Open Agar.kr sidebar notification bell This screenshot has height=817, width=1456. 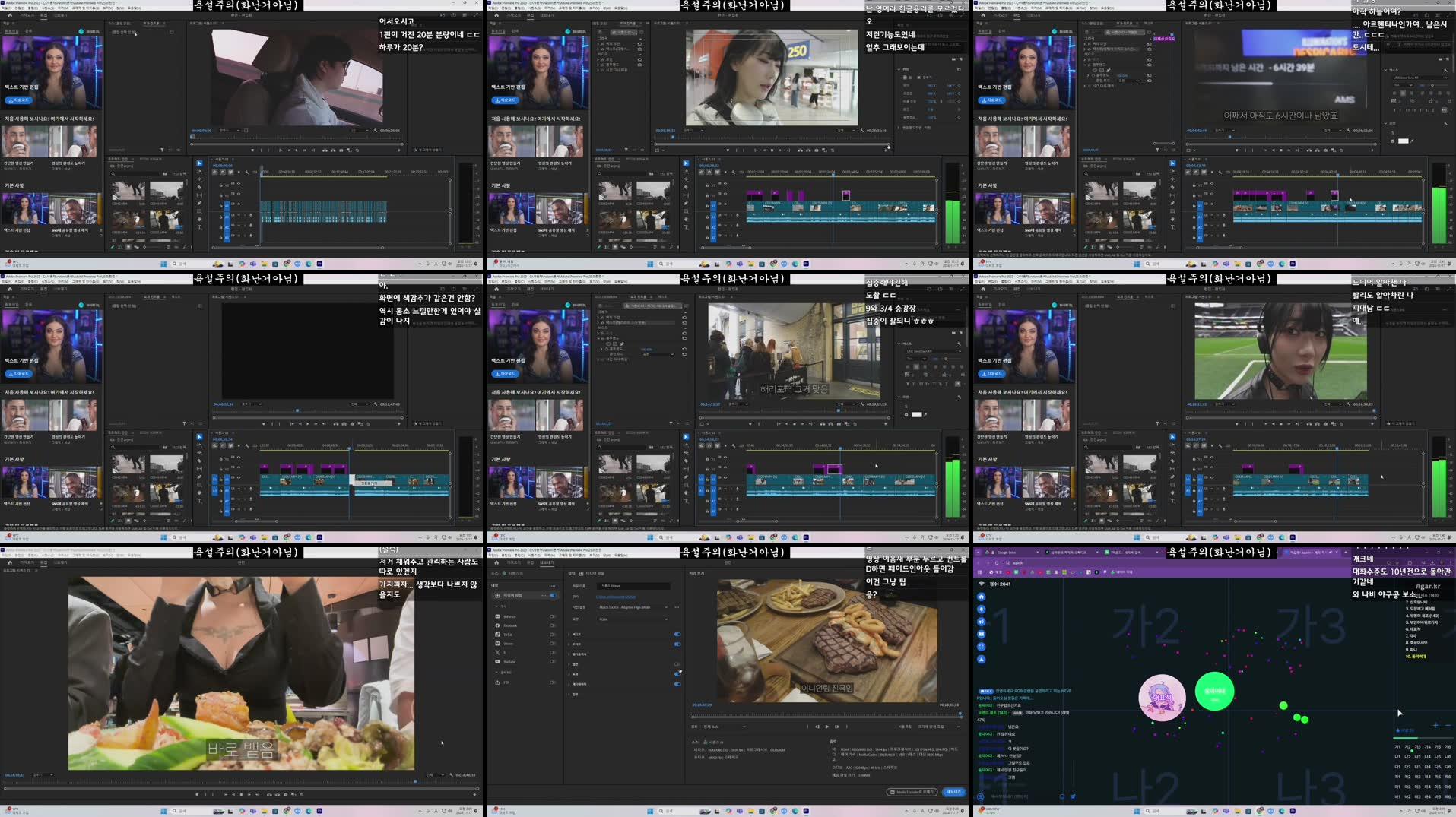point(982,609)
